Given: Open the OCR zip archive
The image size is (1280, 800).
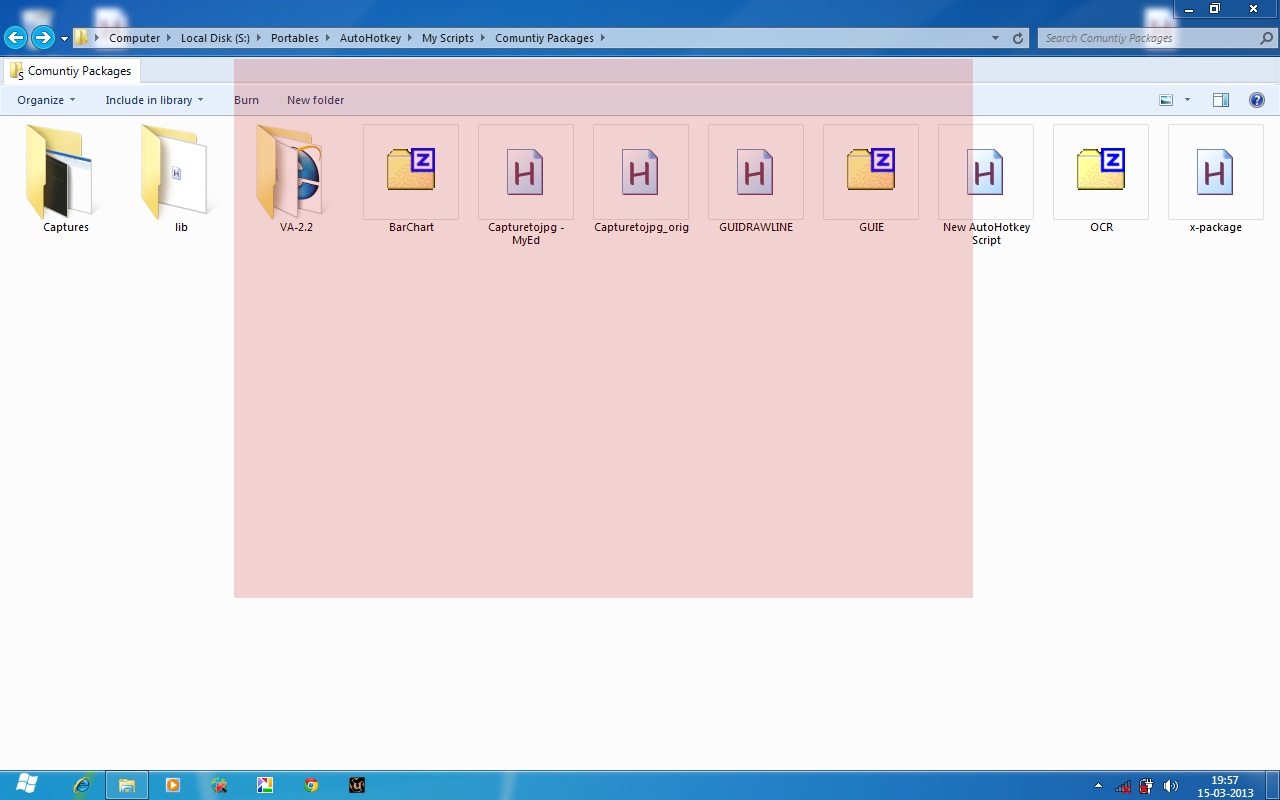Looking at the screenshot, I should point(1100,172).
